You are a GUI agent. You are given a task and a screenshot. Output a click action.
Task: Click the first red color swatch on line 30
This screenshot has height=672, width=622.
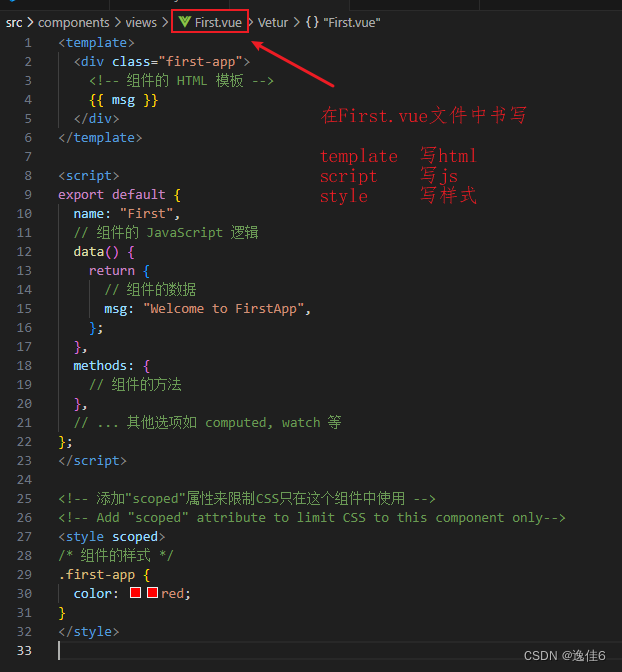[x=135, y=593]
